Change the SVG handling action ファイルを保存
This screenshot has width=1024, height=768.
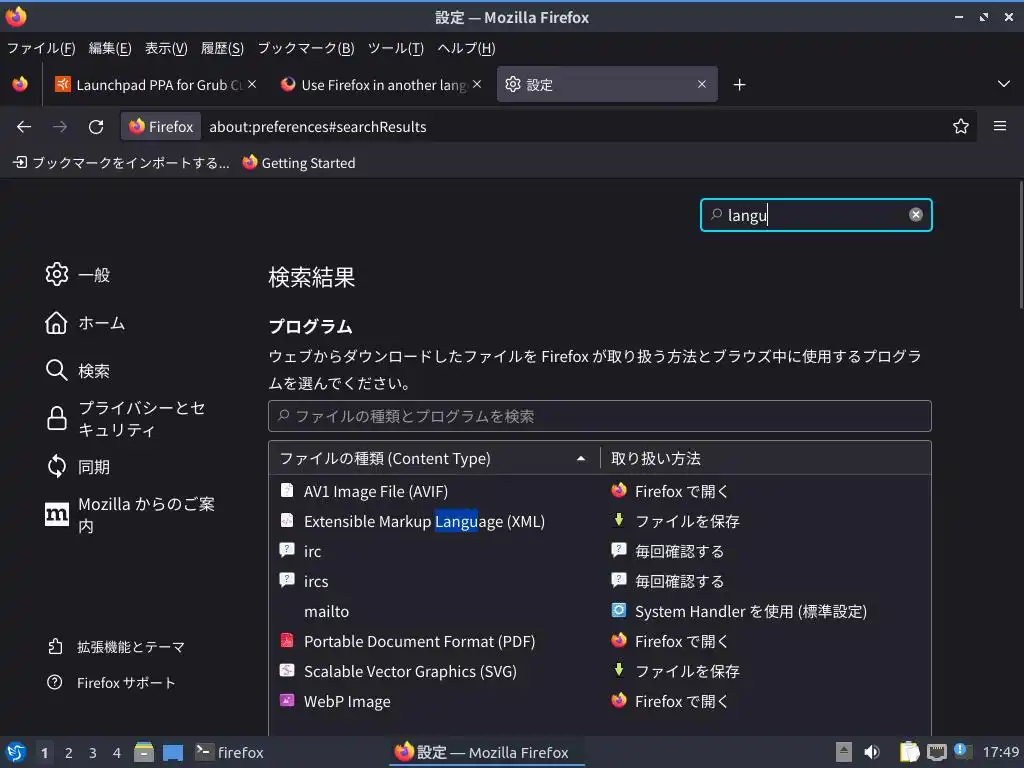coord(675,671)
